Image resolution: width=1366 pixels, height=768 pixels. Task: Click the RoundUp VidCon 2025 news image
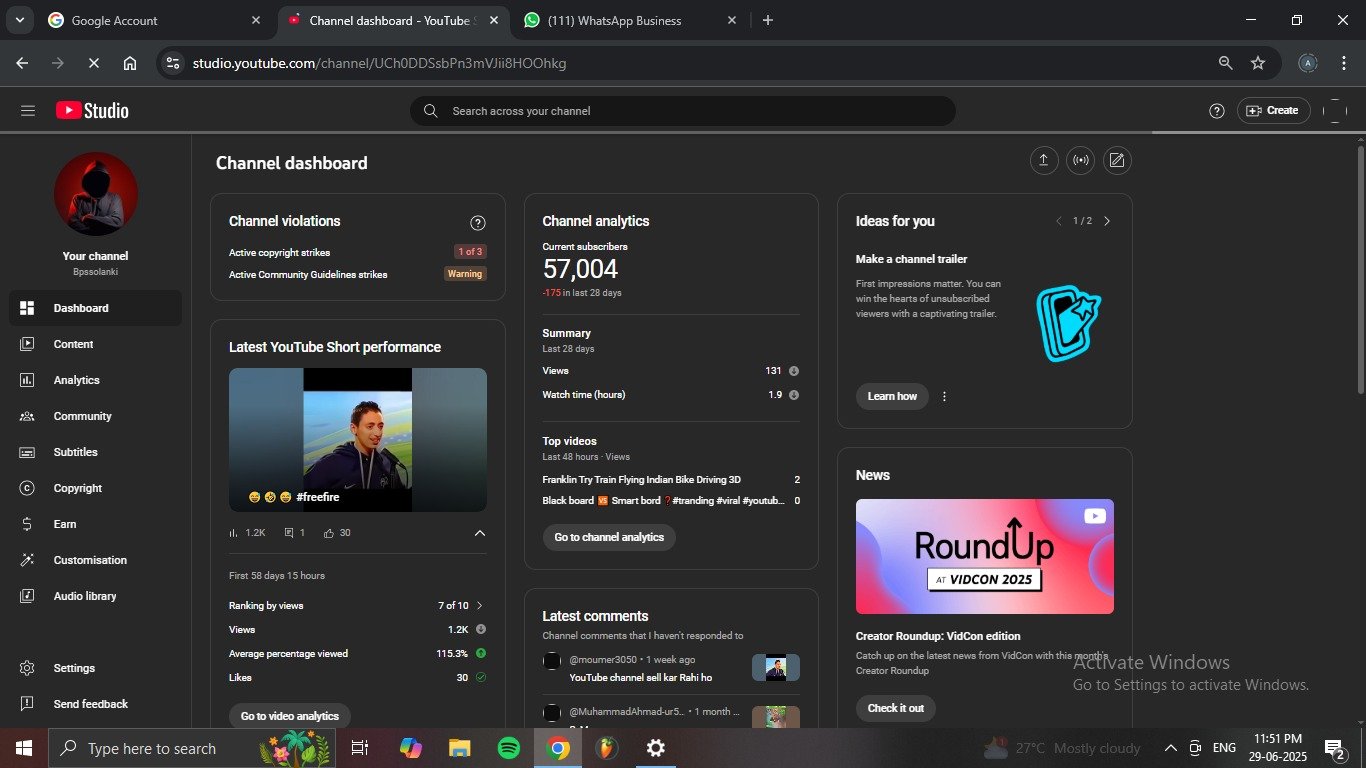click(x=985, y=556)
